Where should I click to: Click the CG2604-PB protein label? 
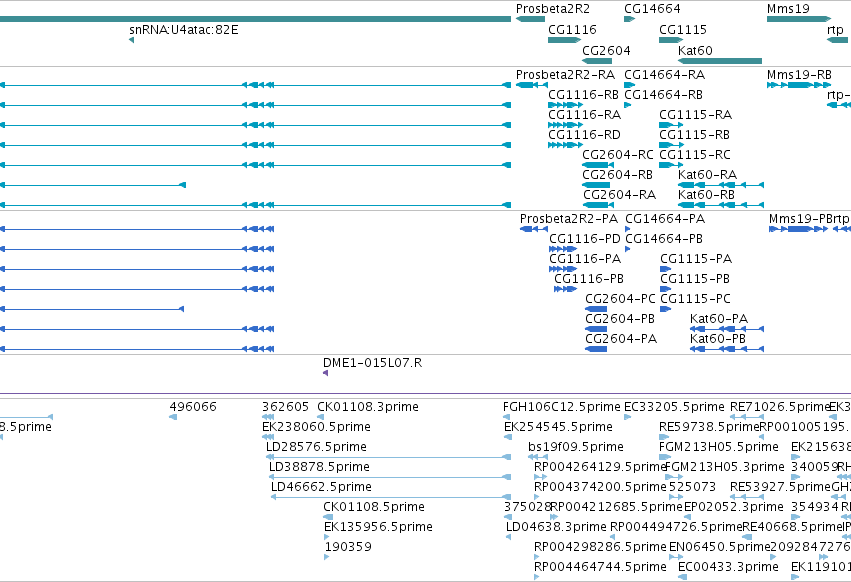620,320
